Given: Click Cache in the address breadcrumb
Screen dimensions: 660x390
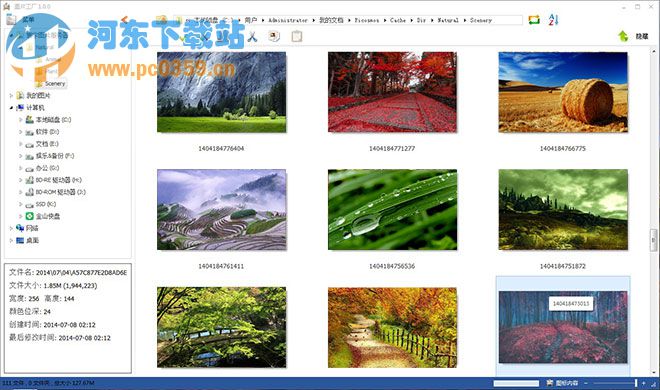Looking at the screenshot, I should (398, 20).
